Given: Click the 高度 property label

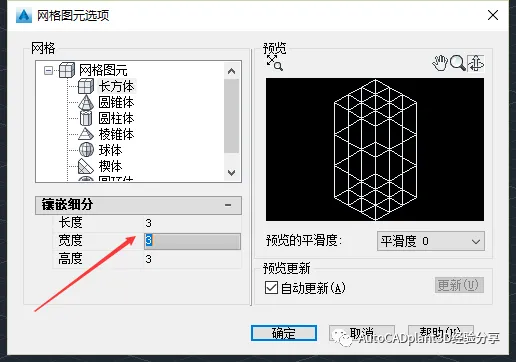Looking at the screenshot, I should click(x=70, y=258).
